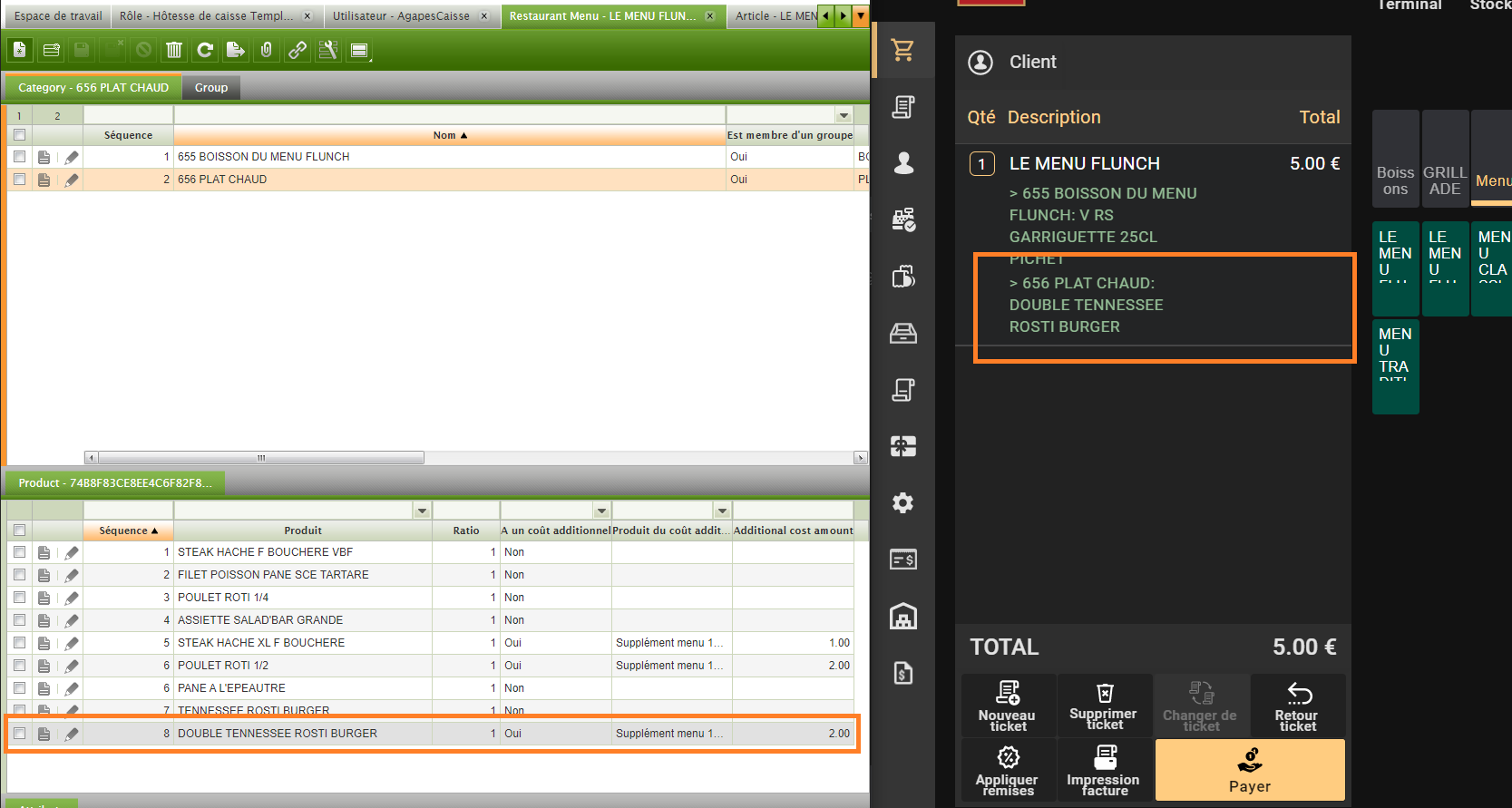Select checkbox of DOUBLE TENNESSEE ROSTI BURGER row

click(x=19, y=734)
